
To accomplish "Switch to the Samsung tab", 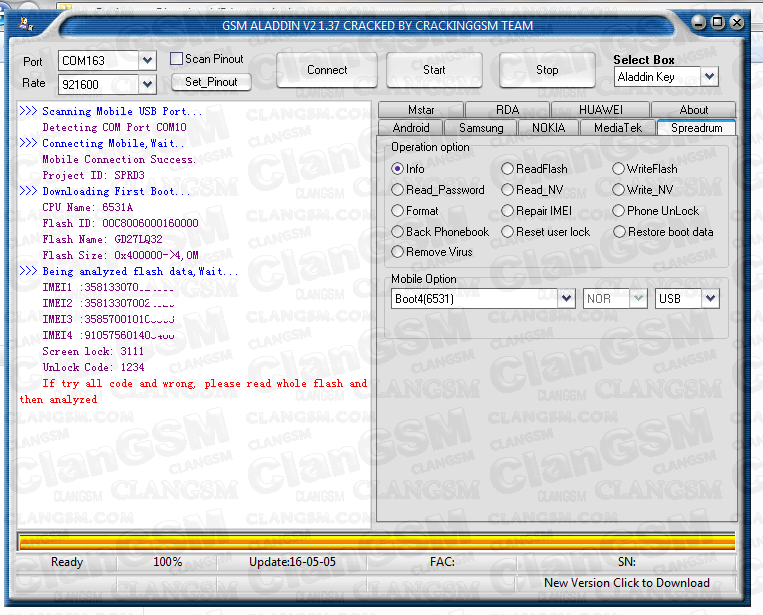I will pyautogui.click(x=481, y=128).
